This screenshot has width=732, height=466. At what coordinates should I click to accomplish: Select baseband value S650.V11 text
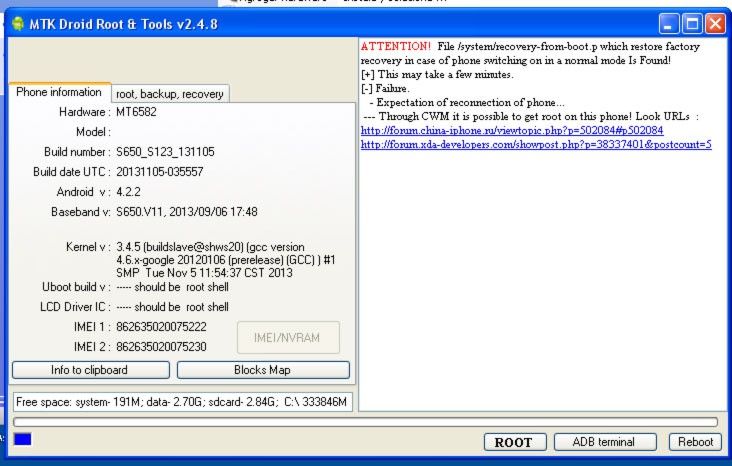point(187,212)
